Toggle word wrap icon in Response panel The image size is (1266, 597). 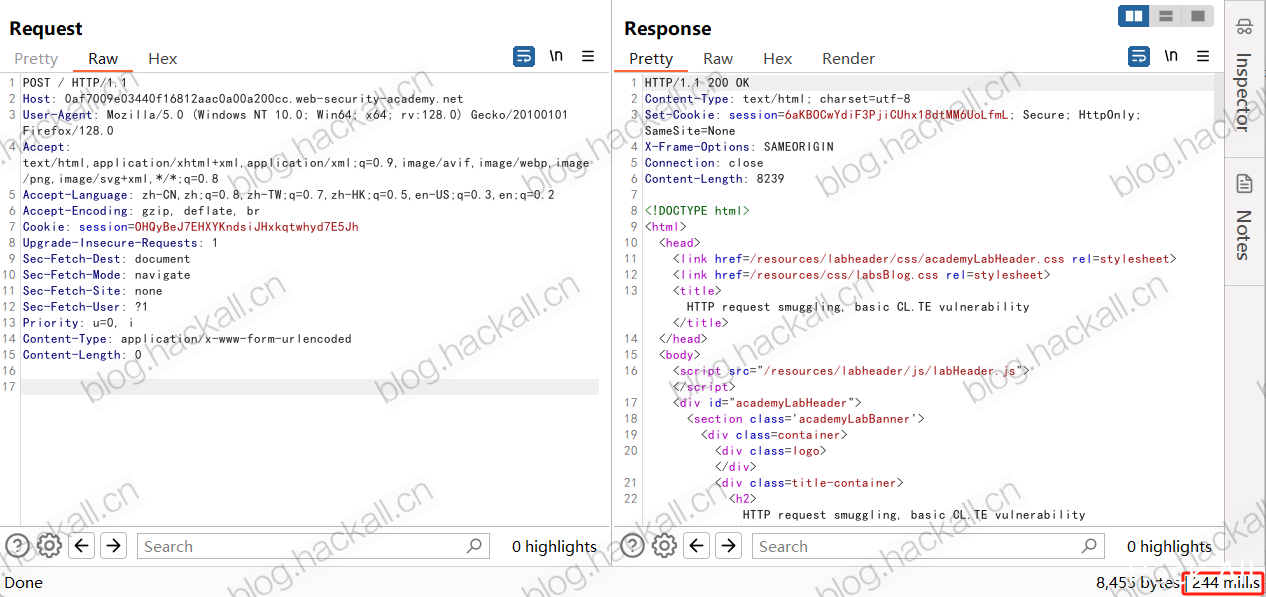[1139, 57]
